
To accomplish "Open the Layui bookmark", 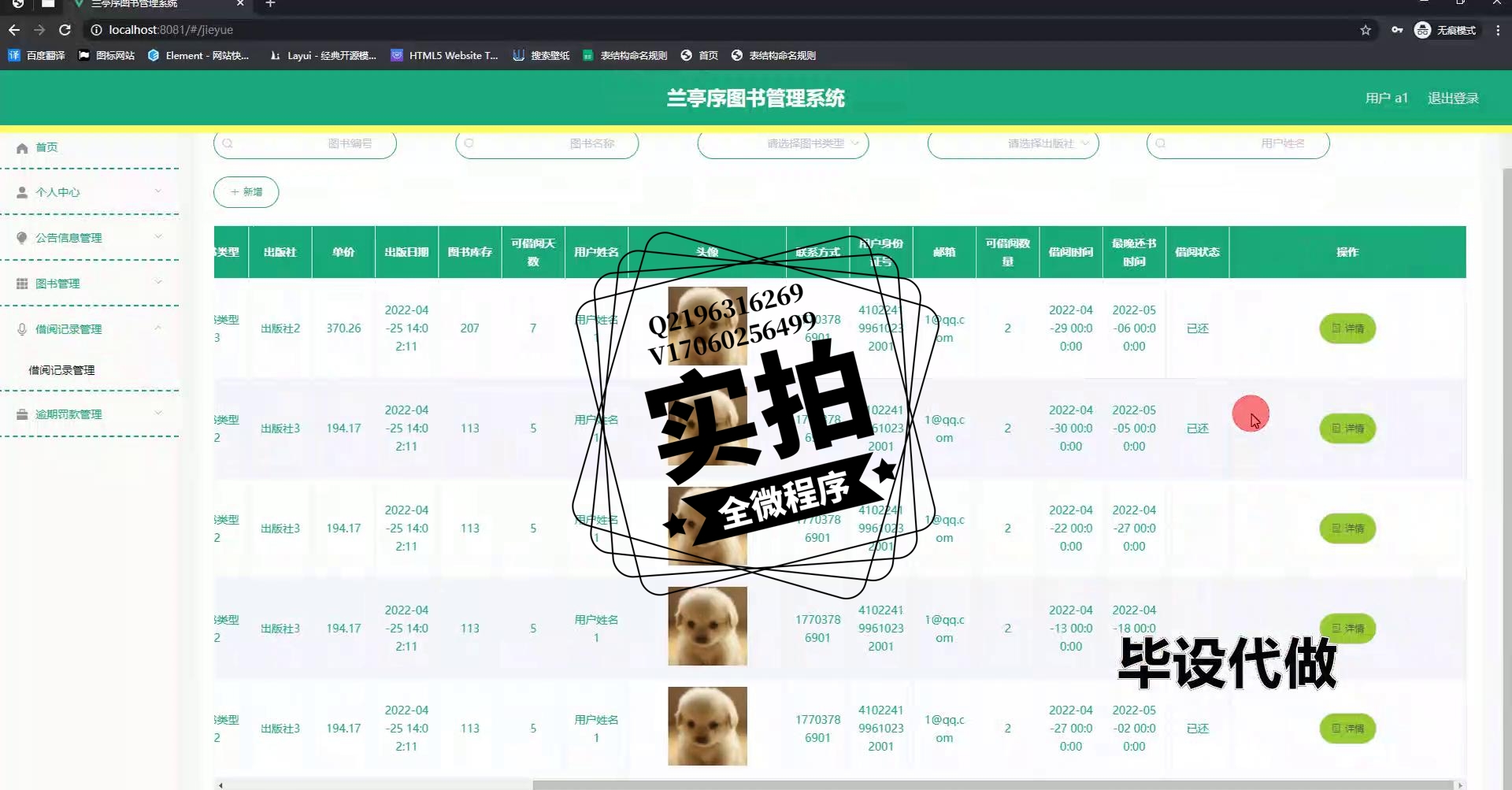I will click(x=323, y=55).
